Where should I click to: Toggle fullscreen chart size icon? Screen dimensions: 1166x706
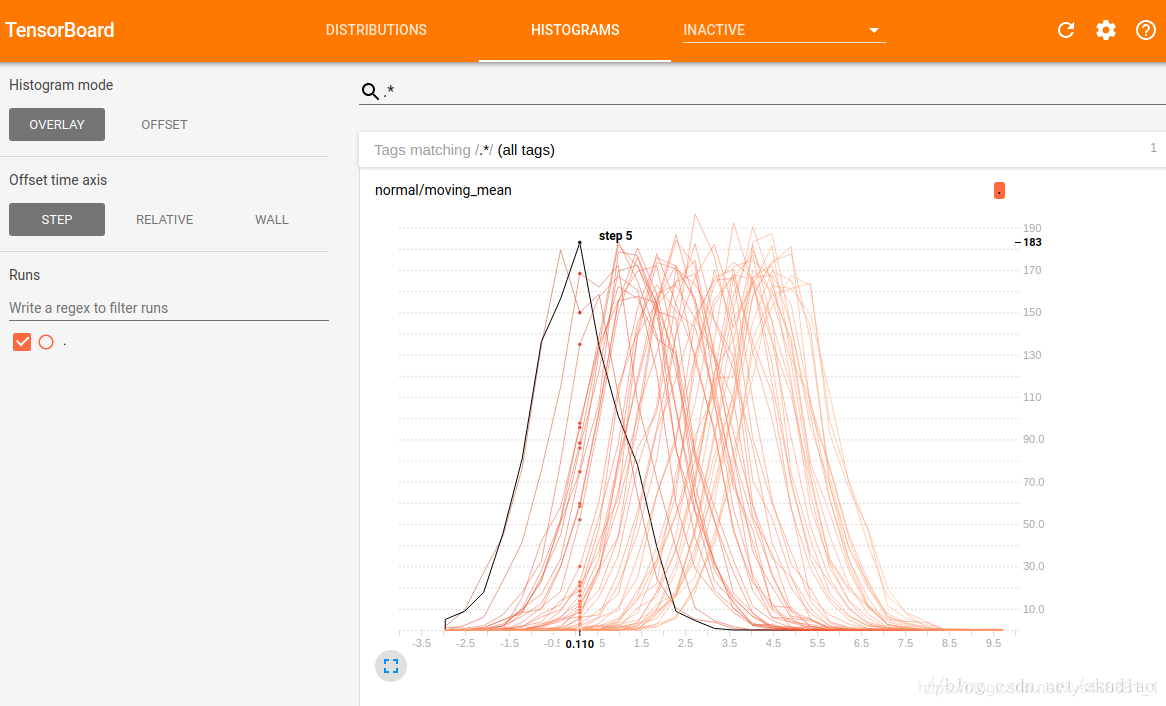point(391,666)
